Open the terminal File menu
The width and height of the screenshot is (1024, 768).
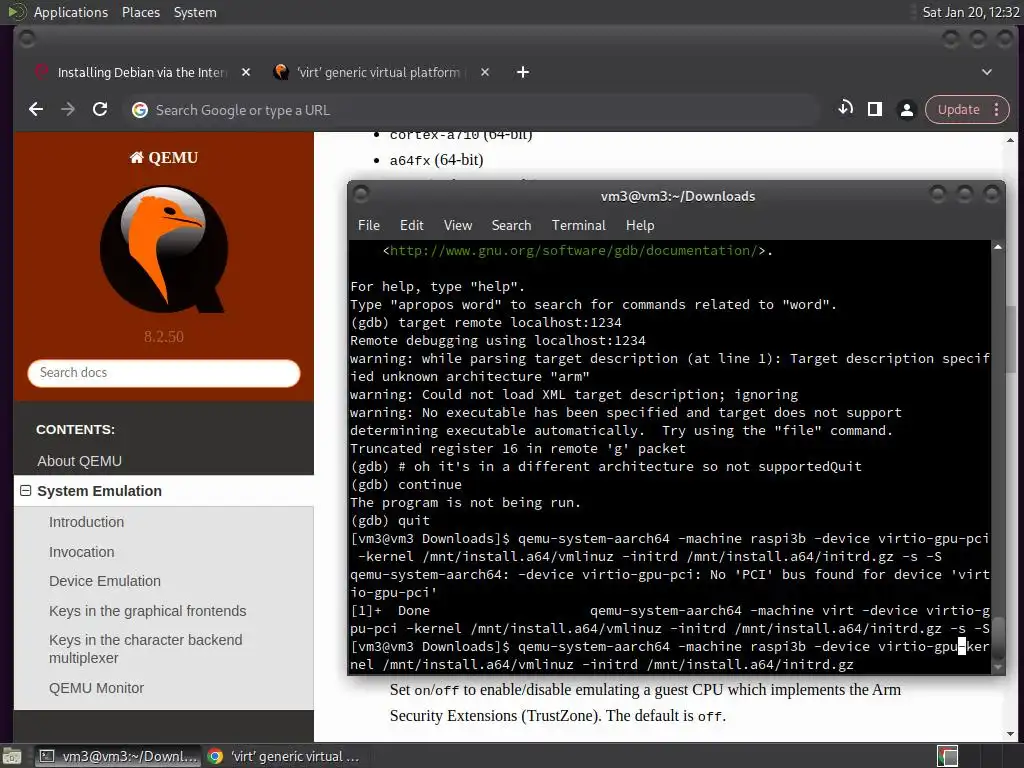(x=368, y=225)
